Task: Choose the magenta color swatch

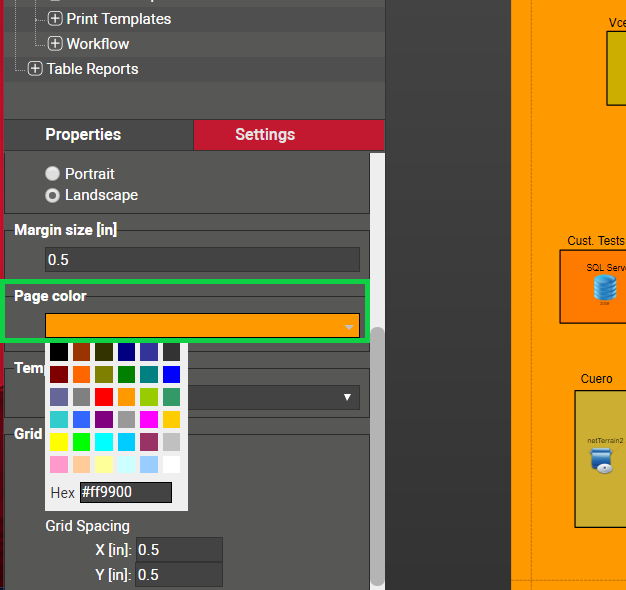Action: (x=148, y=419)
